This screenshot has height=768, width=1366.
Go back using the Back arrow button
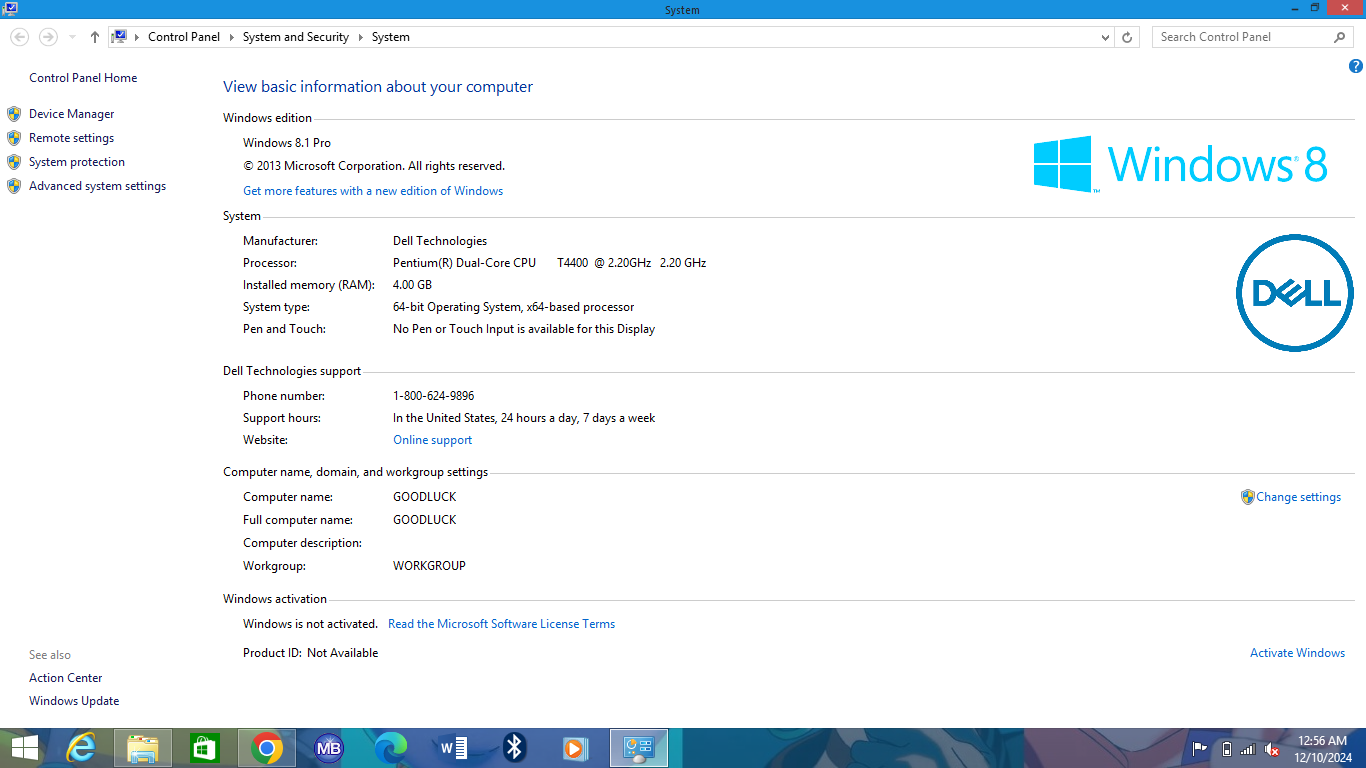[19, 37]
